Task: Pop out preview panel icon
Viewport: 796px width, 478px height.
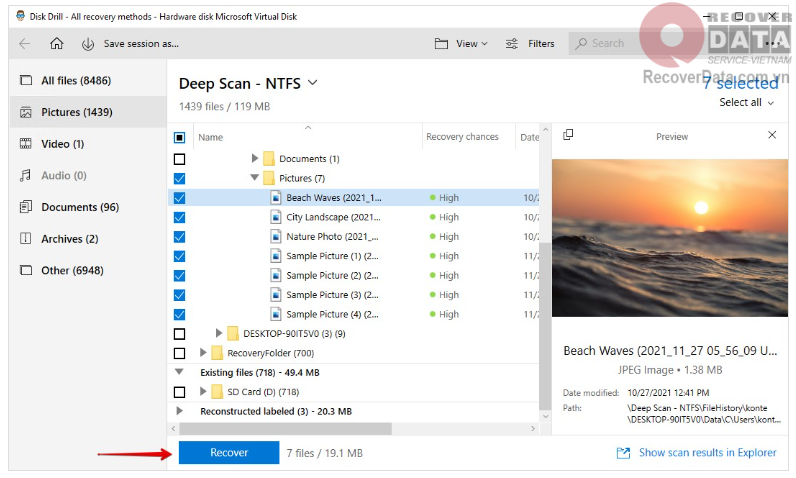Action: [x=568, y=135]
